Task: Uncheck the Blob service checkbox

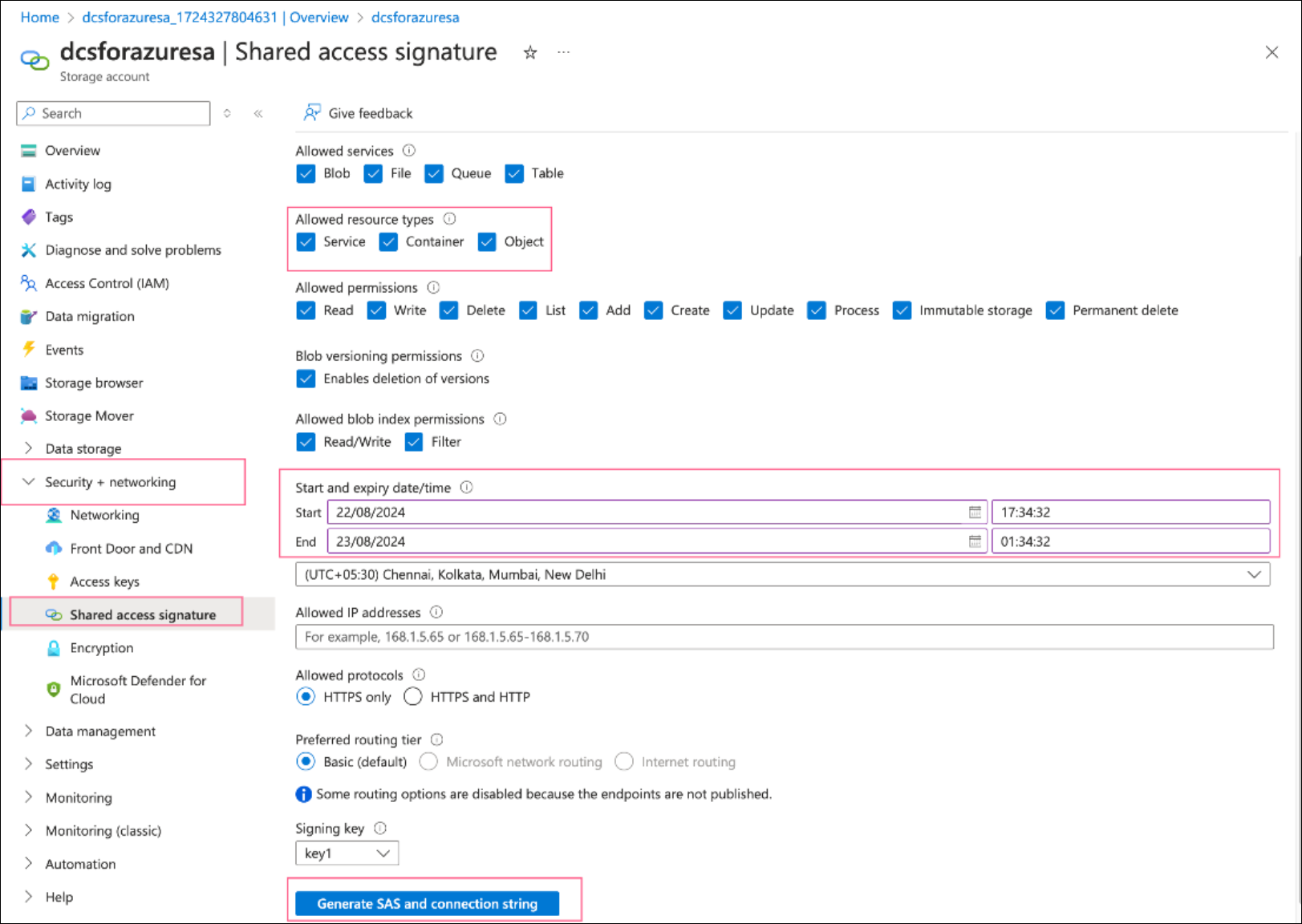Action: [x=306, y=174]
